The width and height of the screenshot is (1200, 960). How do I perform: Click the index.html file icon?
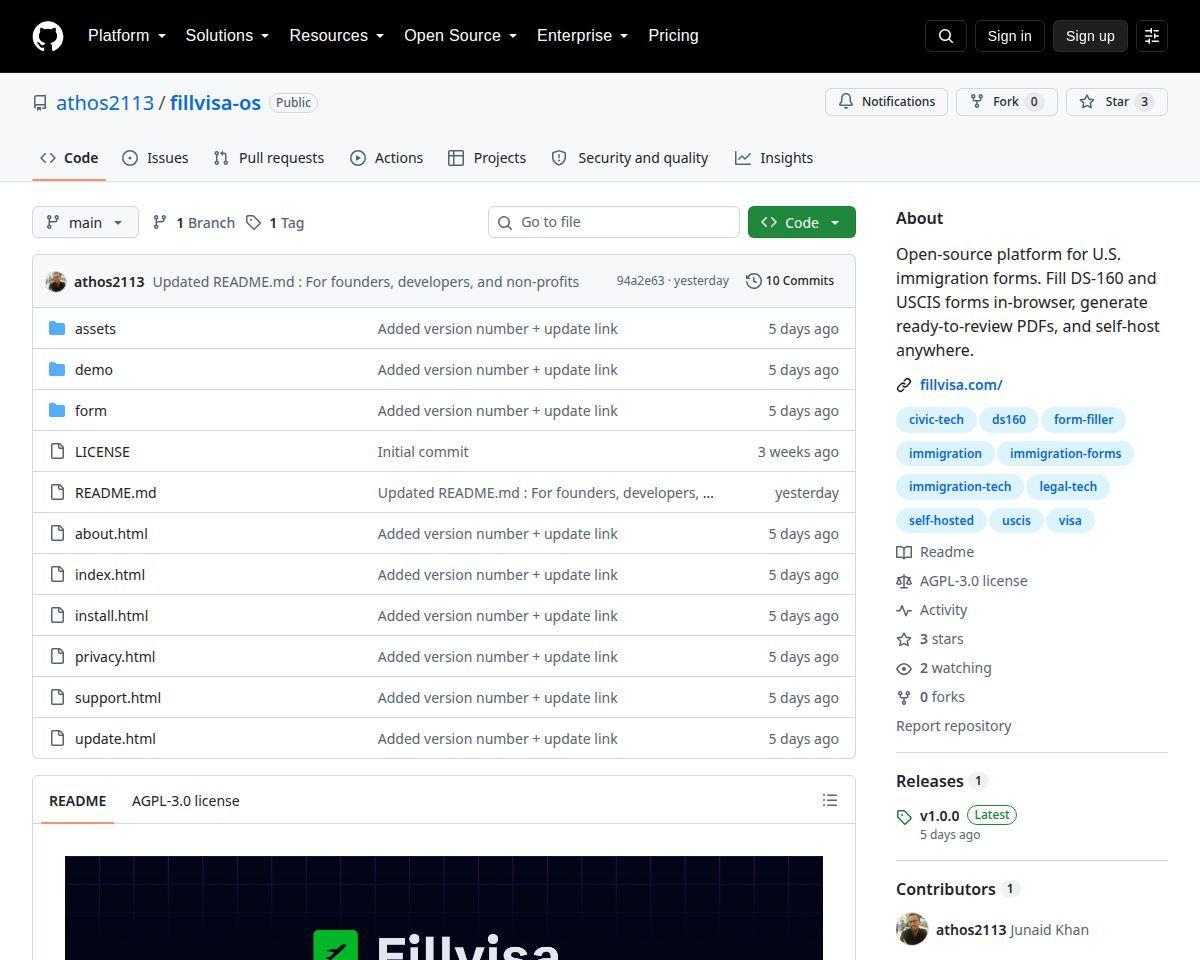[57, 574]
